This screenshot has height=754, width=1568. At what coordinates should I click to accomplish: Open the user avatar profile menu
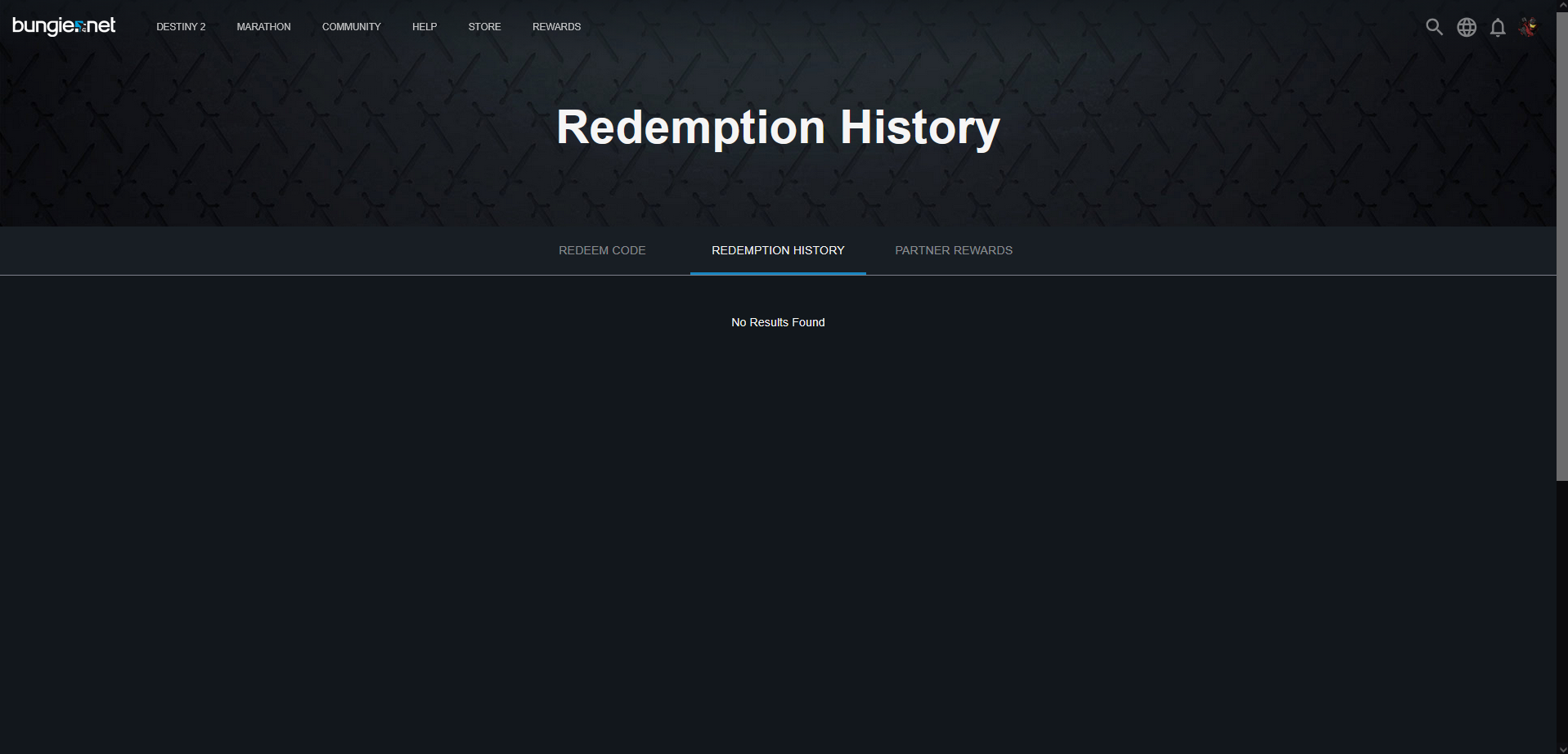pyautogui.click(x=1528, y=27)
